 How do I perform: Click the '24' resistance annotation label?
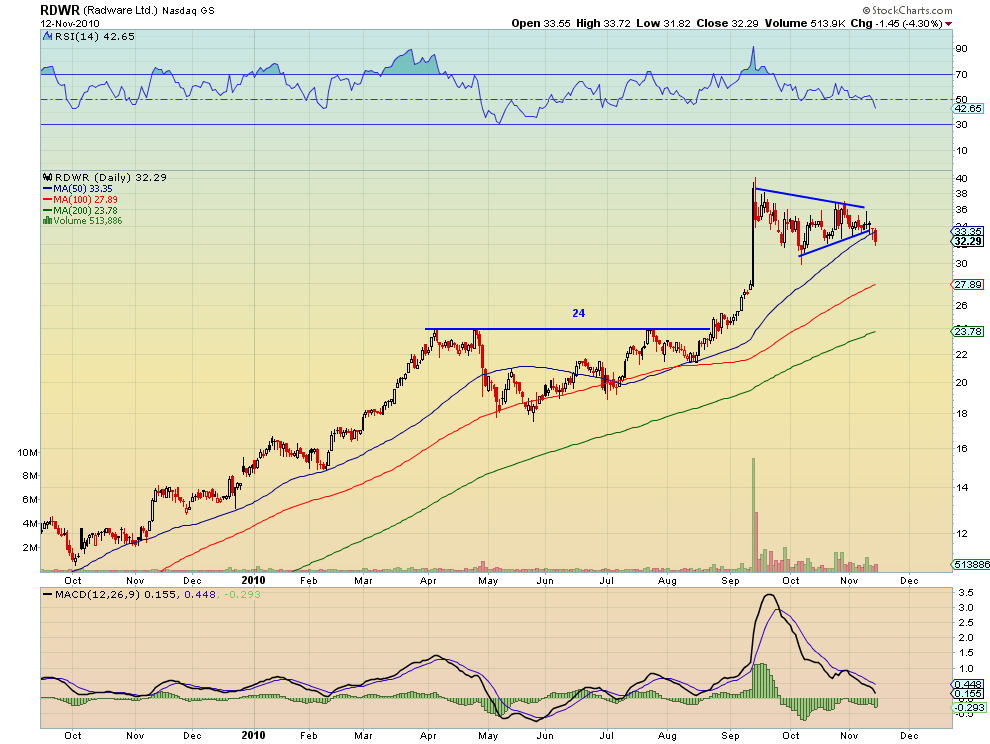(578, 313)
